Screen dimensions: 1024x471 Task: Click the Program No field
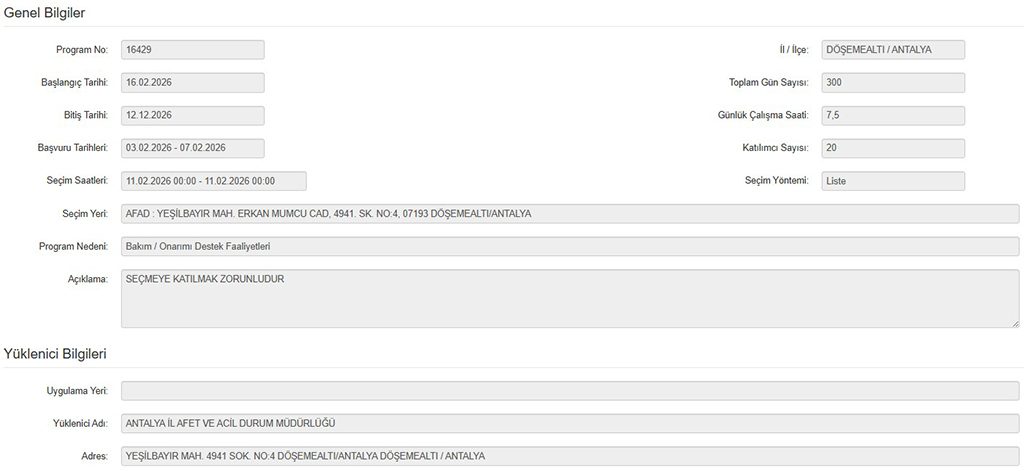tap(192, 50)
